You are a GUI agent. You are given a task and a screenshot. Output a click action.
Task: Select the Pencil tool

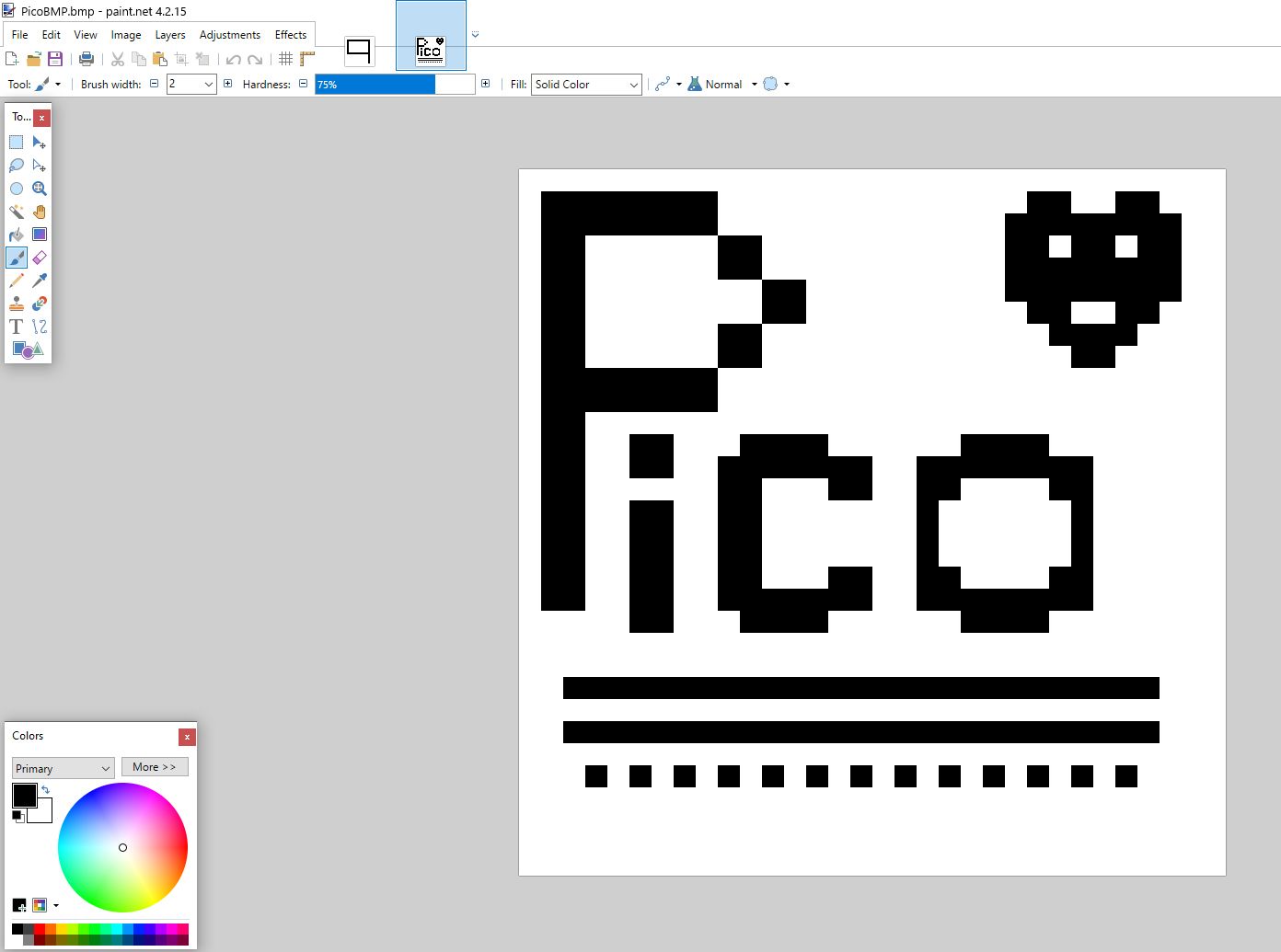(17, 281)
